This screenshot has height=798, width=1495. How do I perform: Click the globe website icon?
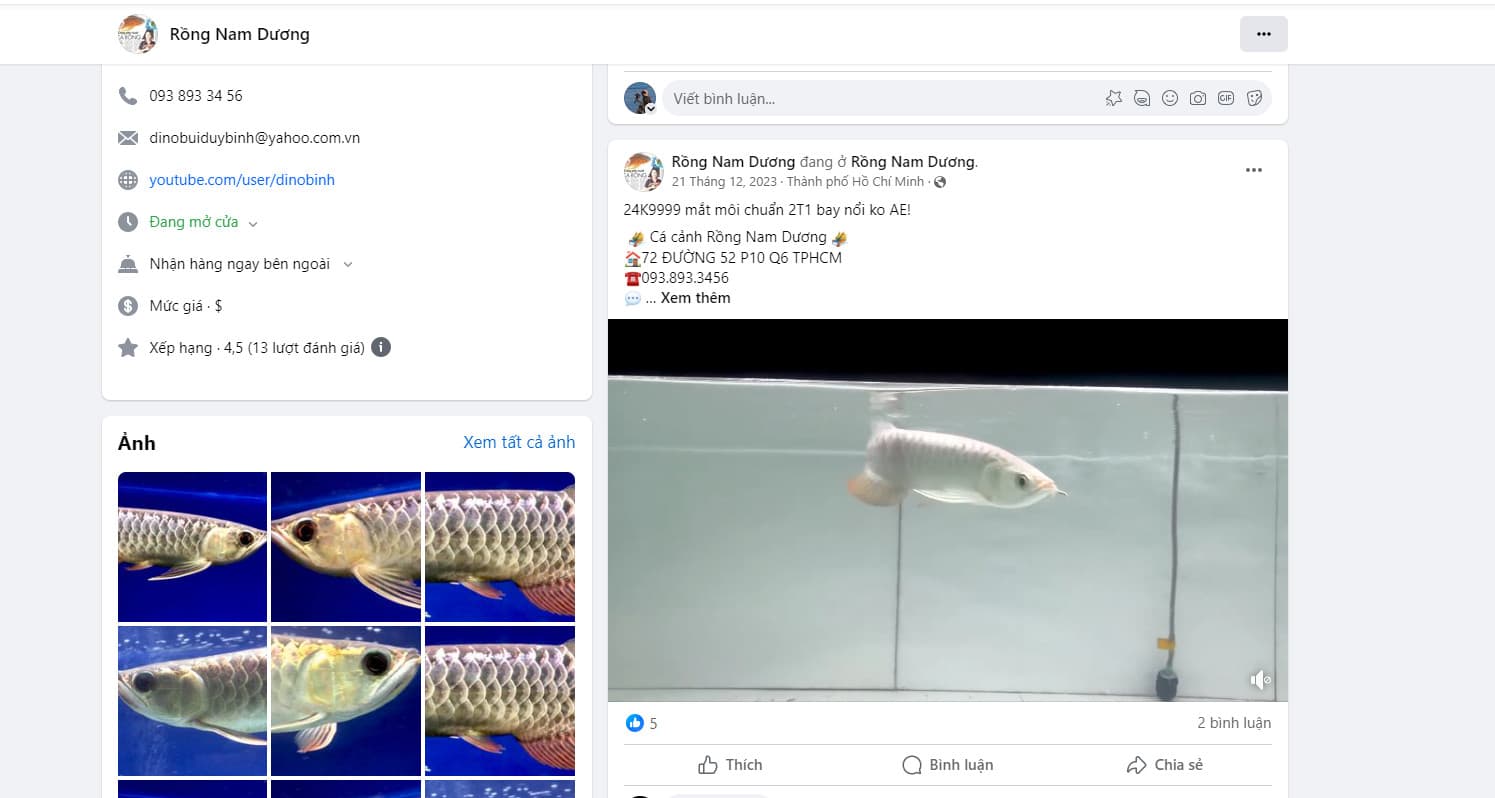pyautogui.click(x=128, y=180)
